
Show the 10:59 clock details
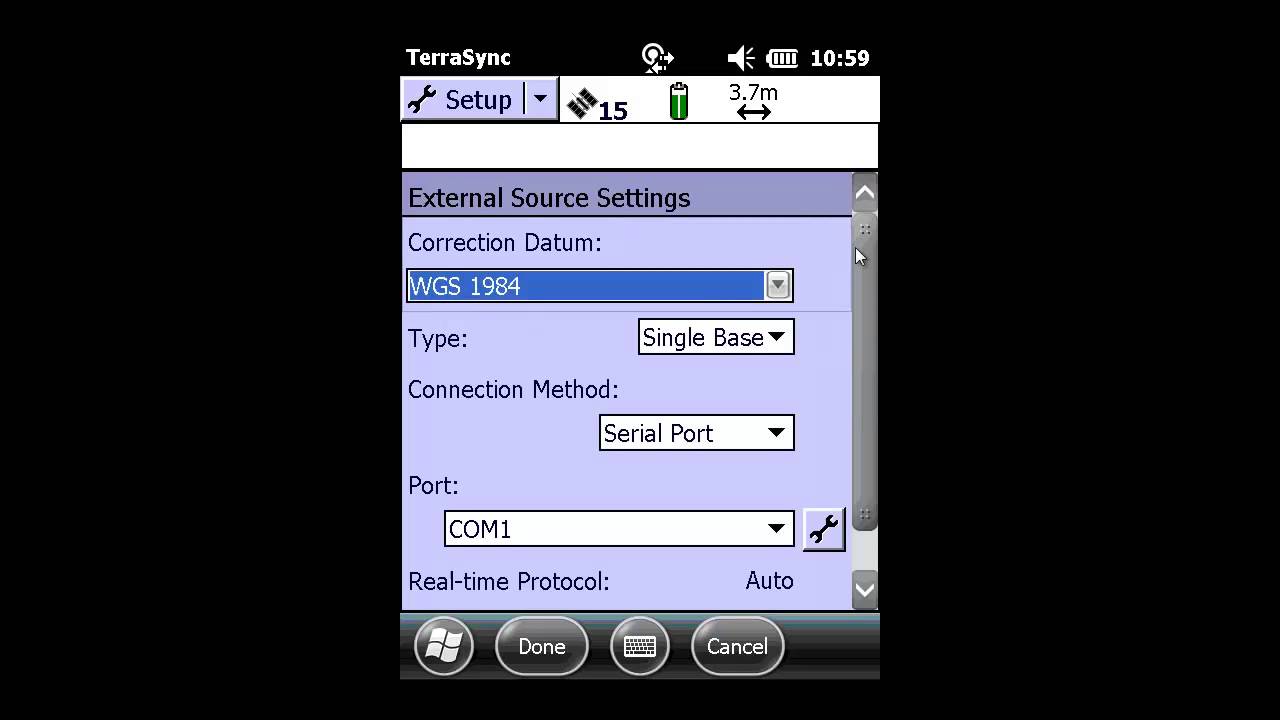click(840, 58)
